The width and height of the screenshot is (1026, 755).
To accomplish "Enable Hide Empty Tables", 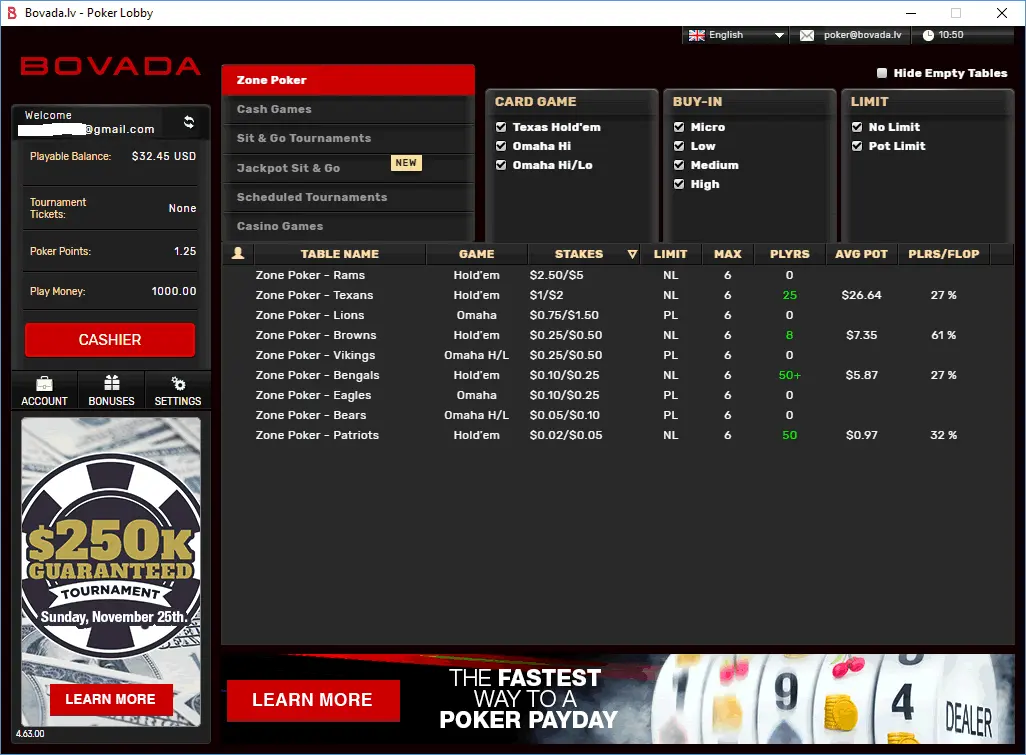I will (x=881, y=73).
